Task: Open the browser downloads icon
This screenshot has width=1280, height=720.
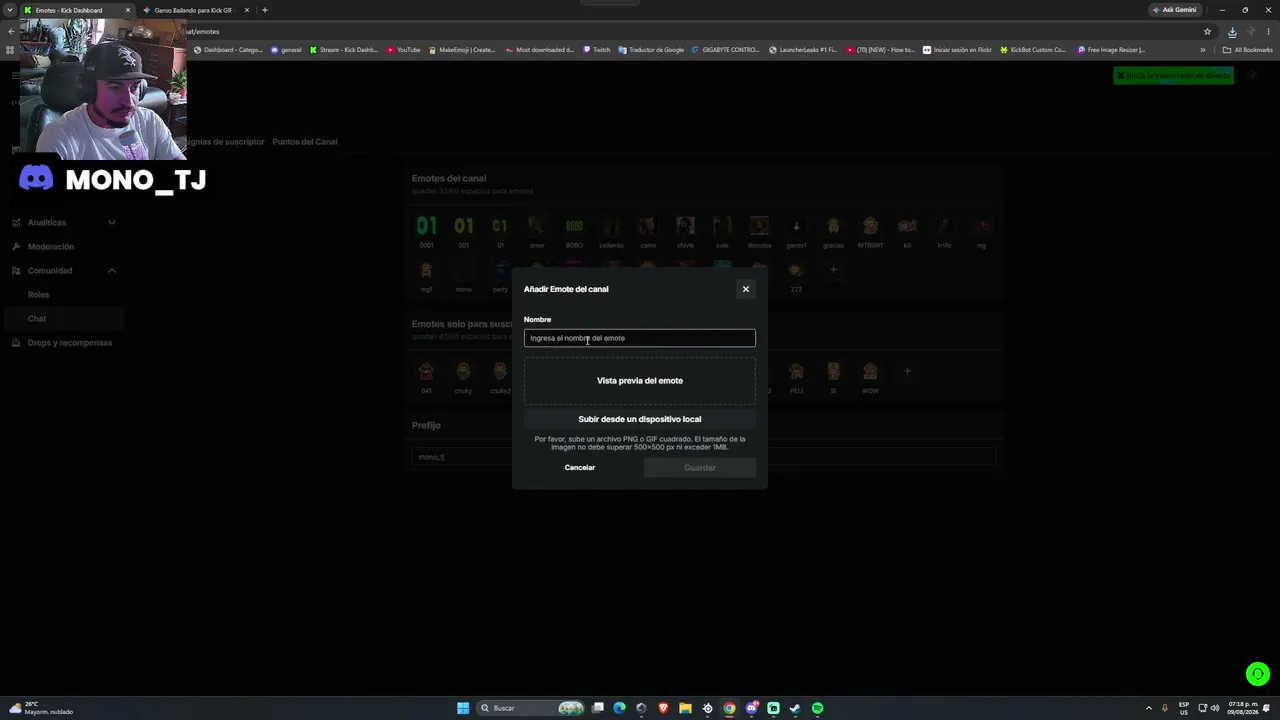Action: 1232,31
